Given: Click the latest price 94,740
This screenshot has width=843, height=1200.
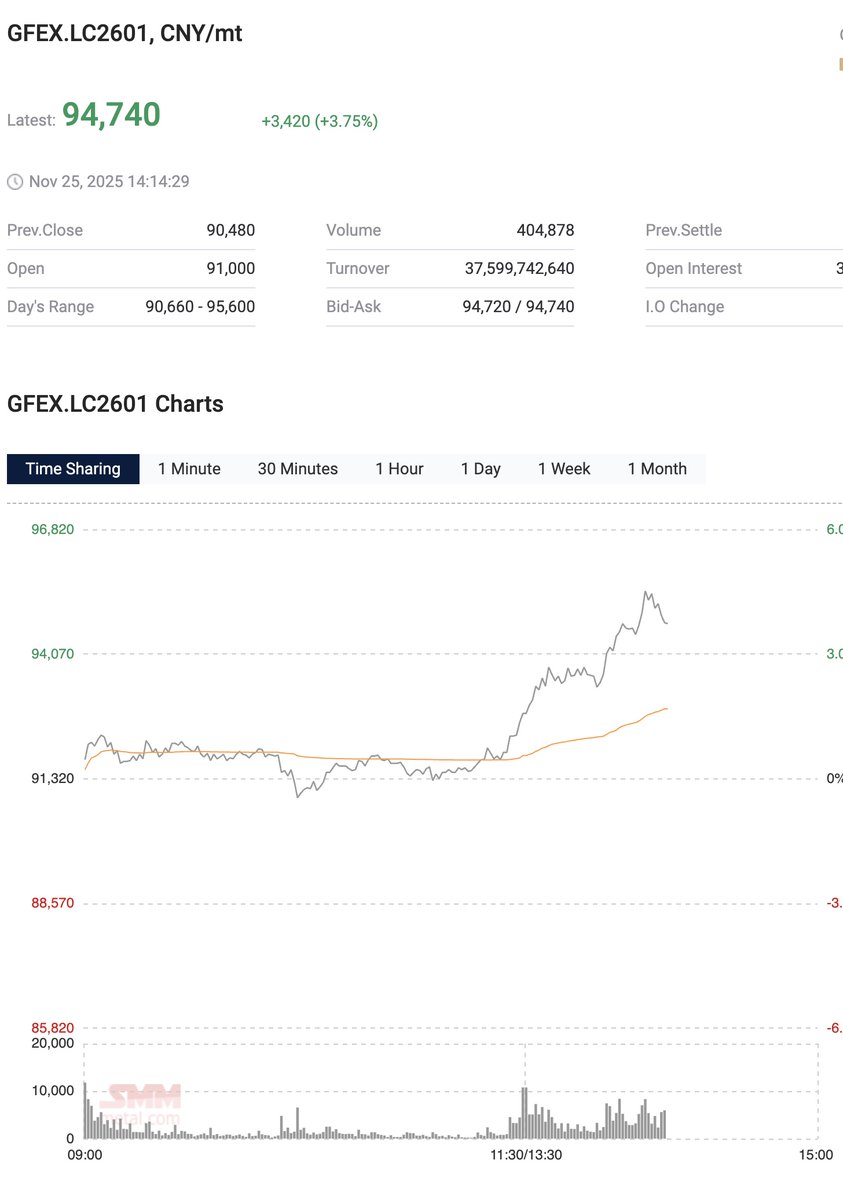Looking at the screenshot, I should [110, 114].
